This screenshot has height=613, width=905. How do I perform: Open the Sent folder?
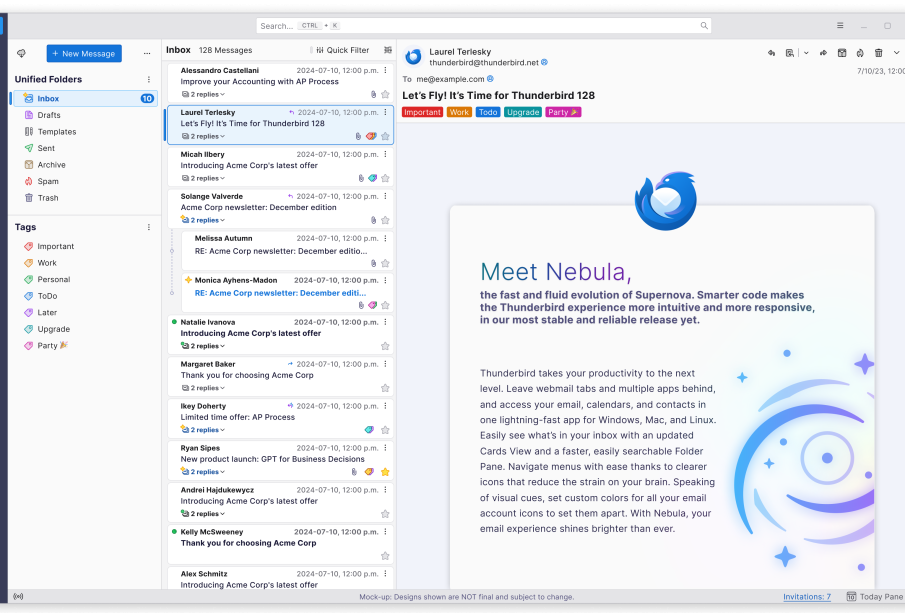[46, 148]
